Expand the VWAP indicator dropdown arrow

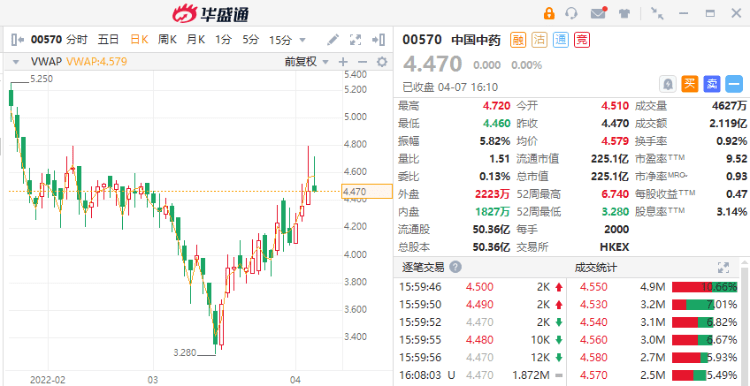pyautogui.click(x=16, y=62)
